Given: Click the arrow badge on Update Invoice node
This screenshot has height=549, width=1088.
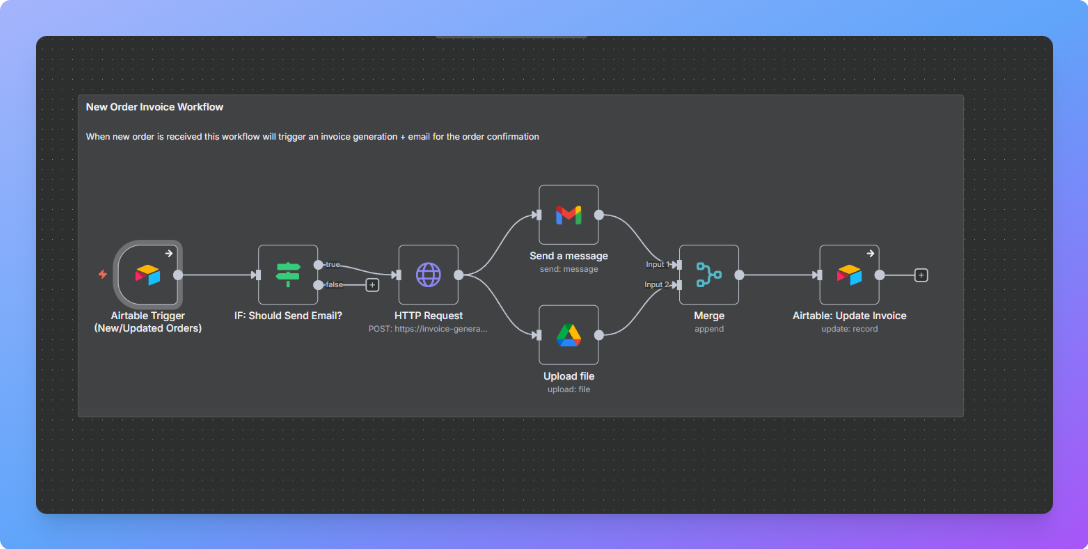Looking at the screenshot, I should [x=870, y=253].
